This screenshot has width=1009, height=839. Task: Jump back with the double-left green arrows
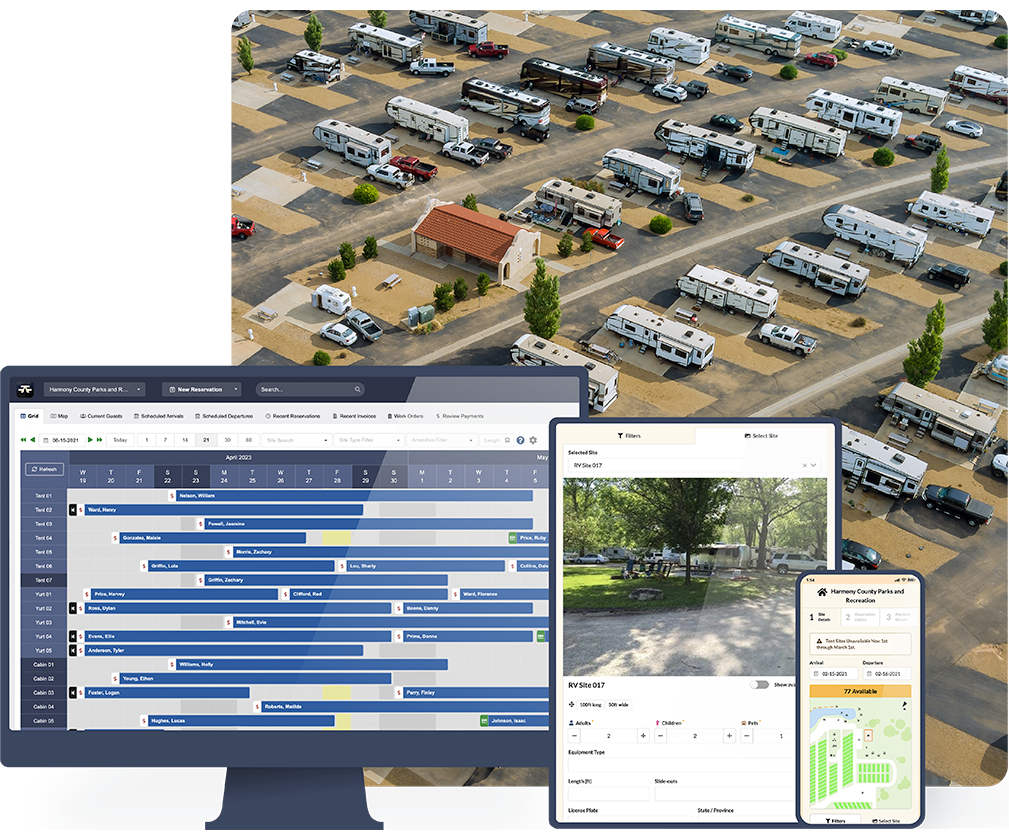pyautogui.click(x=24, y=440)
